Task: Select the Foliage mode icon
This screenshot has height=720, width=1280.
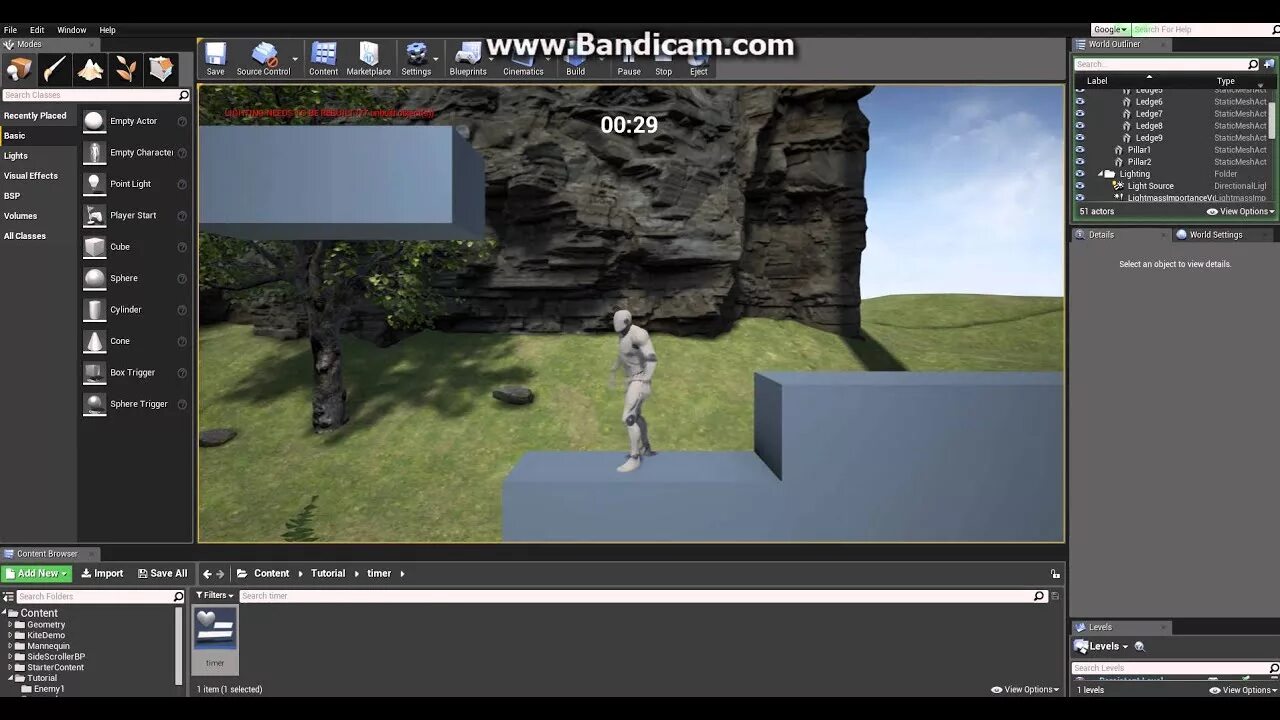Action: [126, 70]
